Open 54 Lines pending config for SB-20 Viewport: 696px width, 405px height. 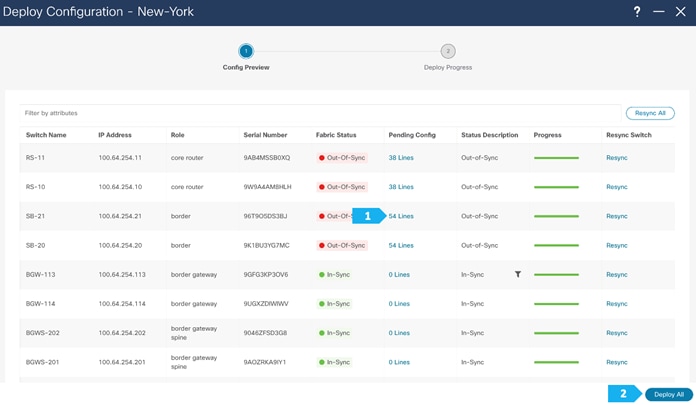pyautogui.click(x=401, y=245)
